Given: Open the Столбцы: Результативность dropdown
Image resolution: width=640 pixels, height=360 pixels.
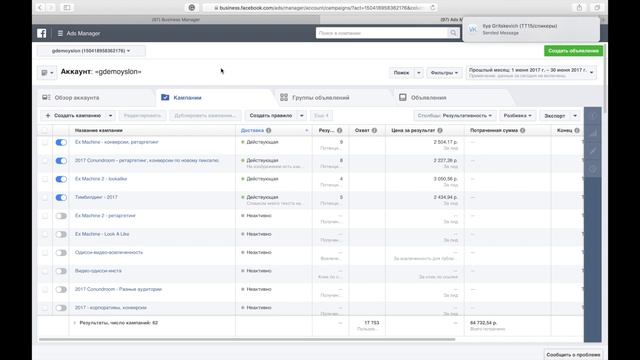Looking at the screenshot, I should [x=455, y=116].
